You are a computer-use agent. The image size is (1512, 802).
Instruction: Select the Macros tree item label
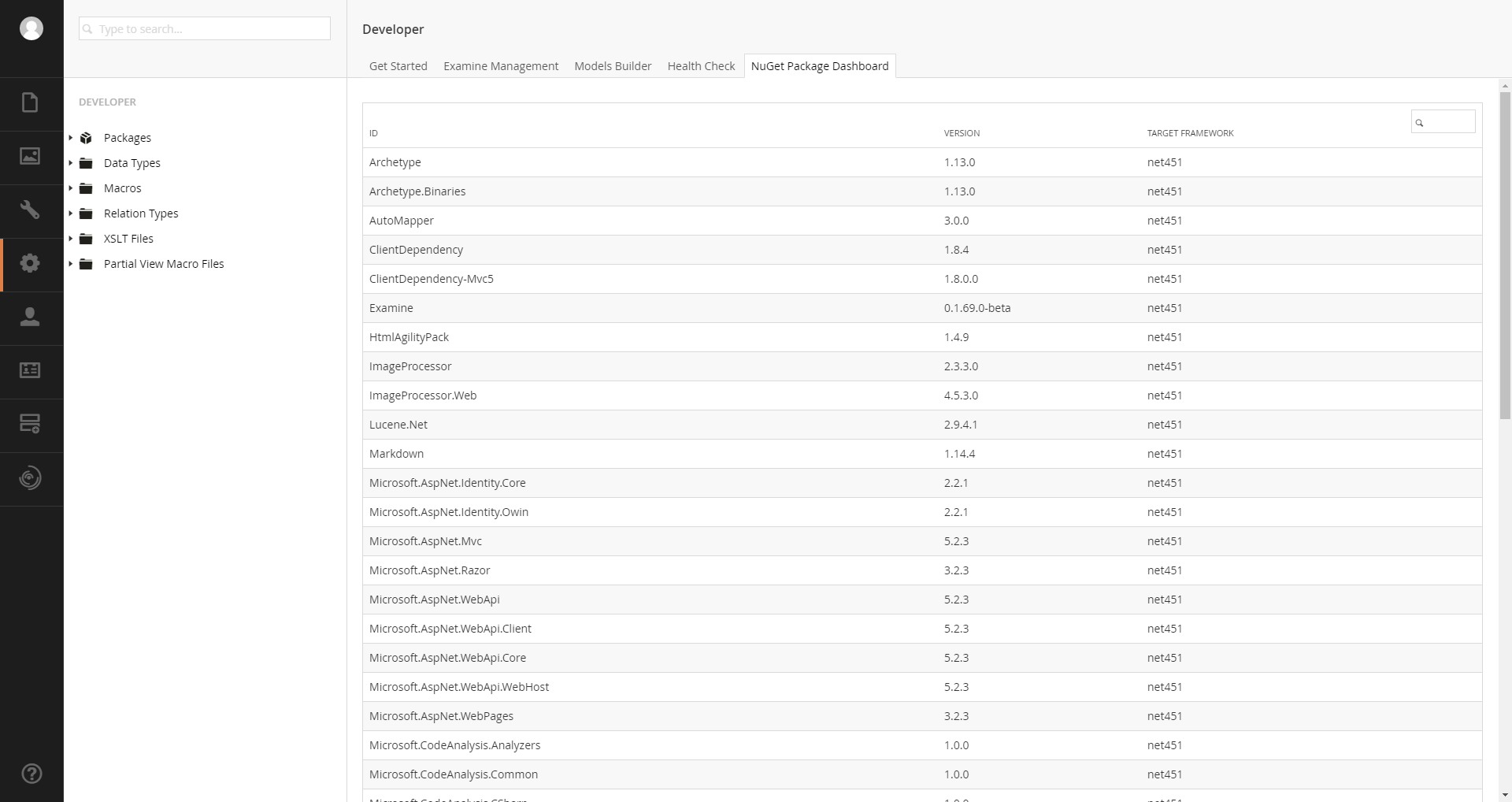click(x=123, y=188)
